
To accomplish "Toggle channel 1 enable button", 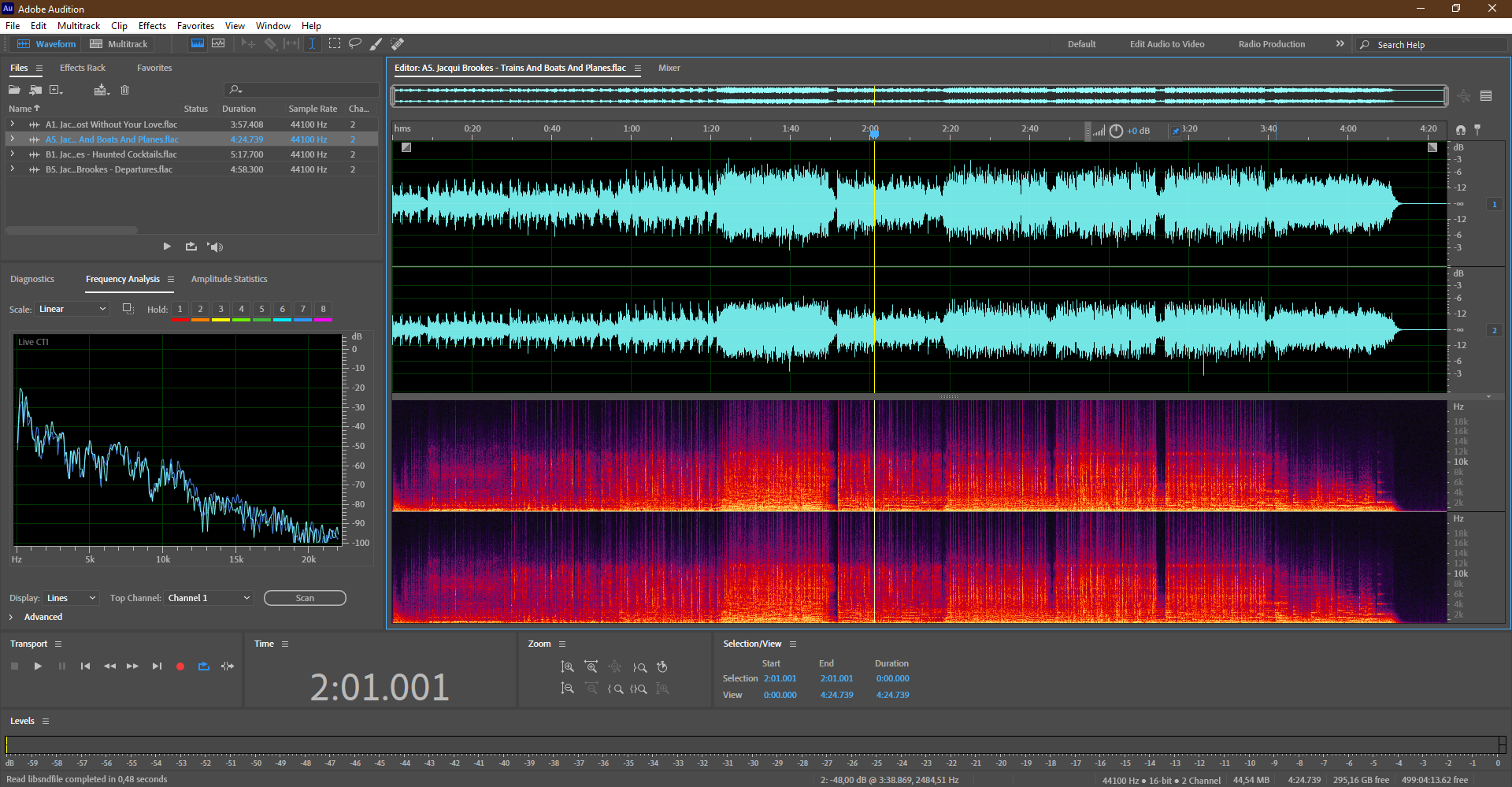I will click(x=1494, y=205).
